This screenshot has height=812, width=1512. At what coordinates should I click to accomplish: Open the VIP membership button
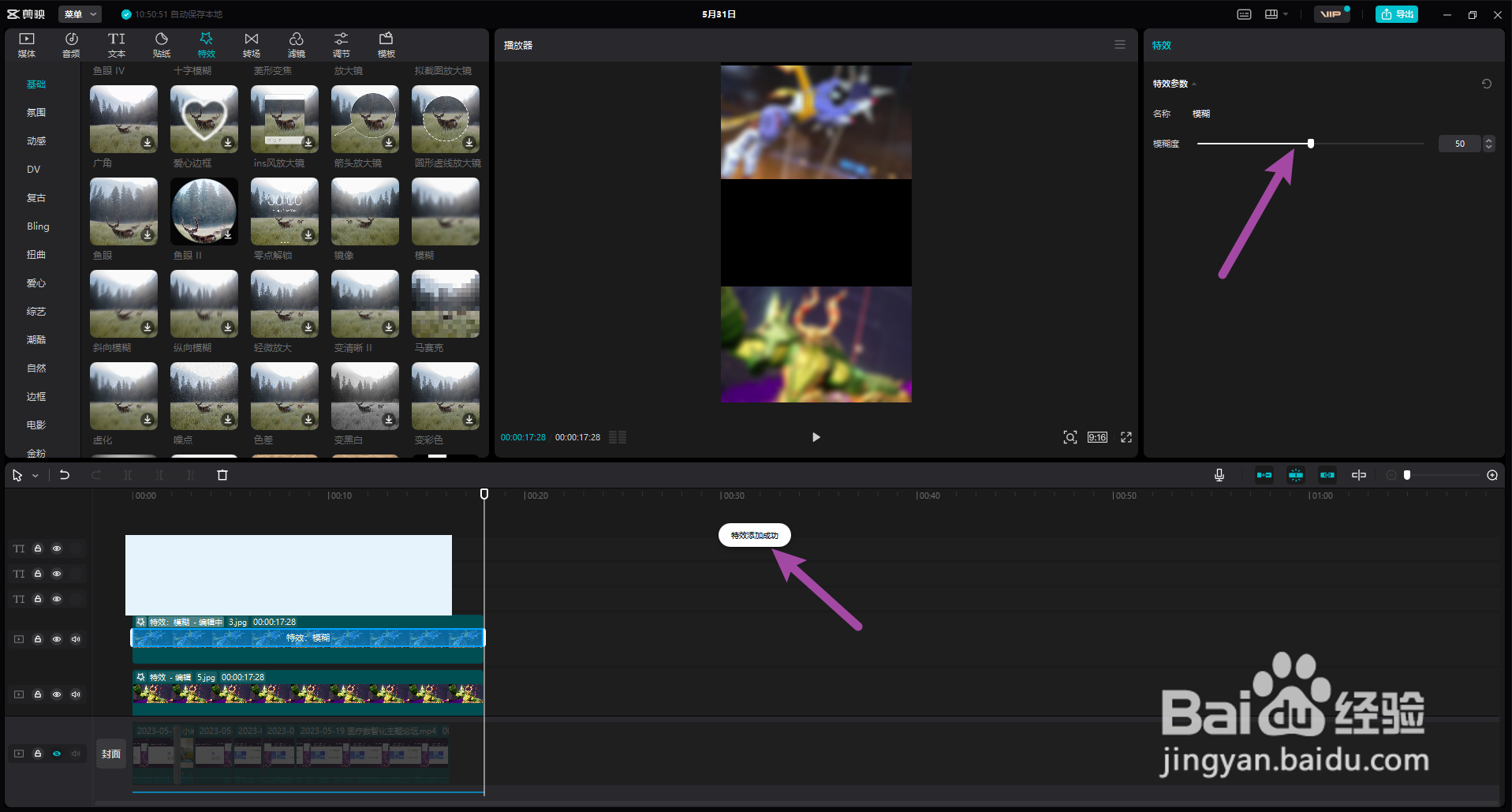1331,14
